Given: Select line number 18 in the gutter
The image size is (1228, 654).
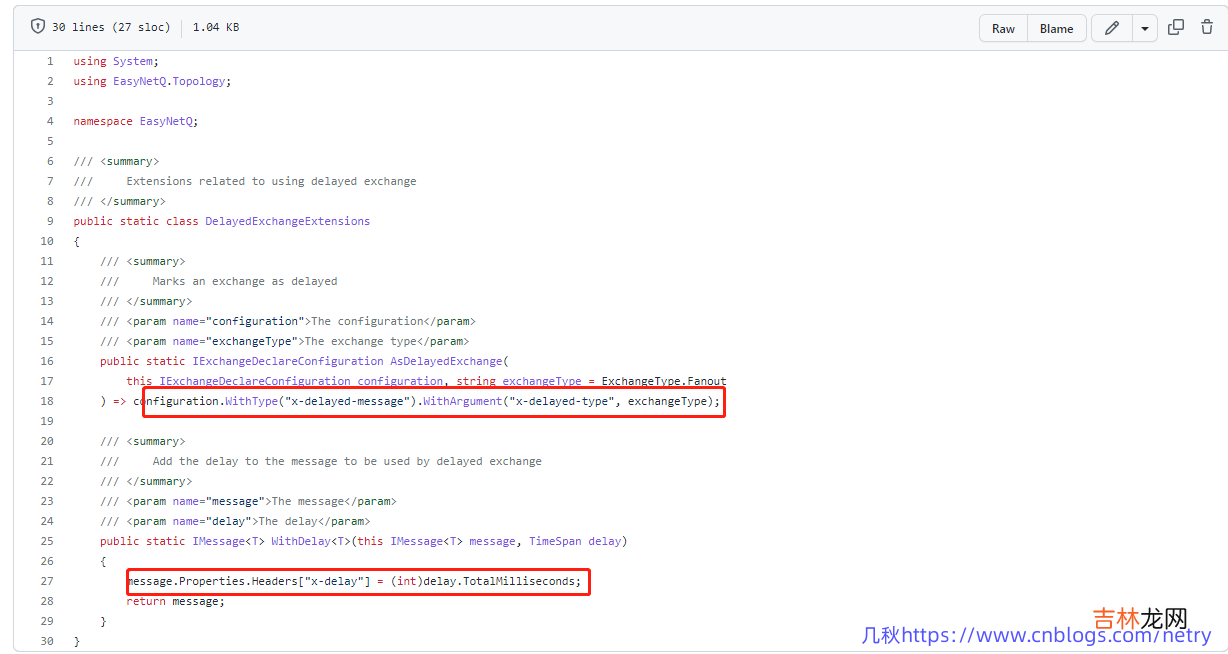Looking at the screenshot, I should pyautogui.click(x=47, y=401).
